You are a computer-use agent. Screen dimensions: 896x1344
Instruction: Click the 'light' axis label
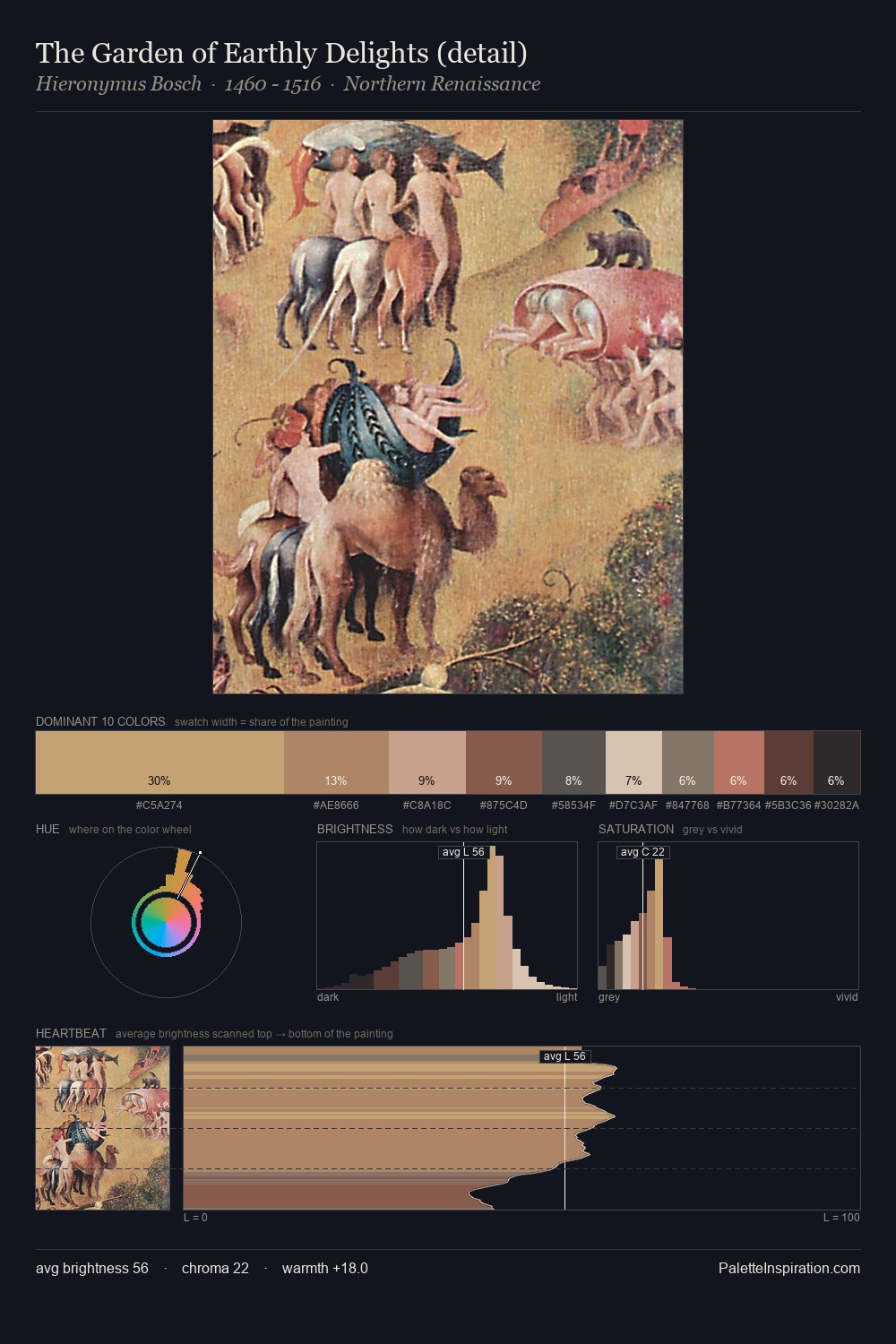point(567,996)
